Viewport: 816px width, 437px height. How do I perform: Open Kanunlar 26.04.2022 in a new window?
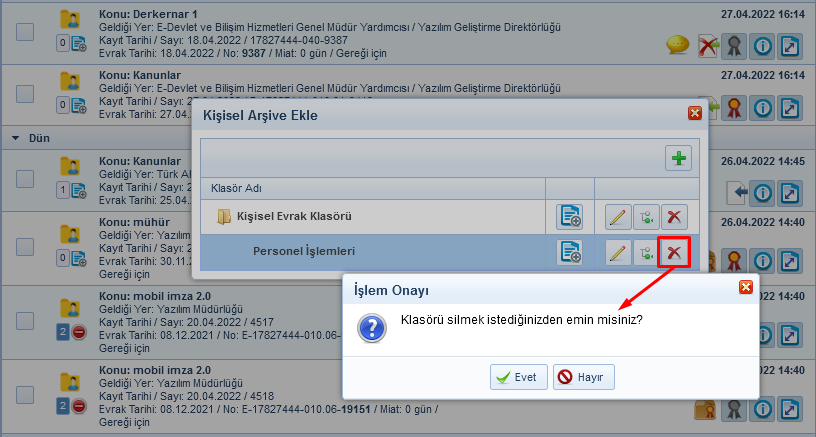pos(790,193)
